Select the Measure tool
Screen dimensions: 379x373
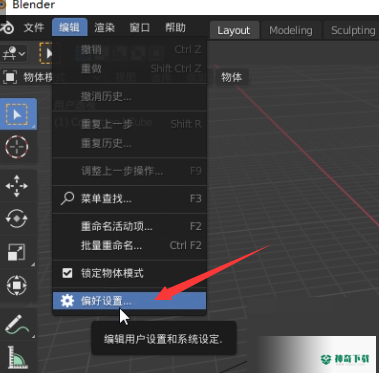[x=19, y=358]
